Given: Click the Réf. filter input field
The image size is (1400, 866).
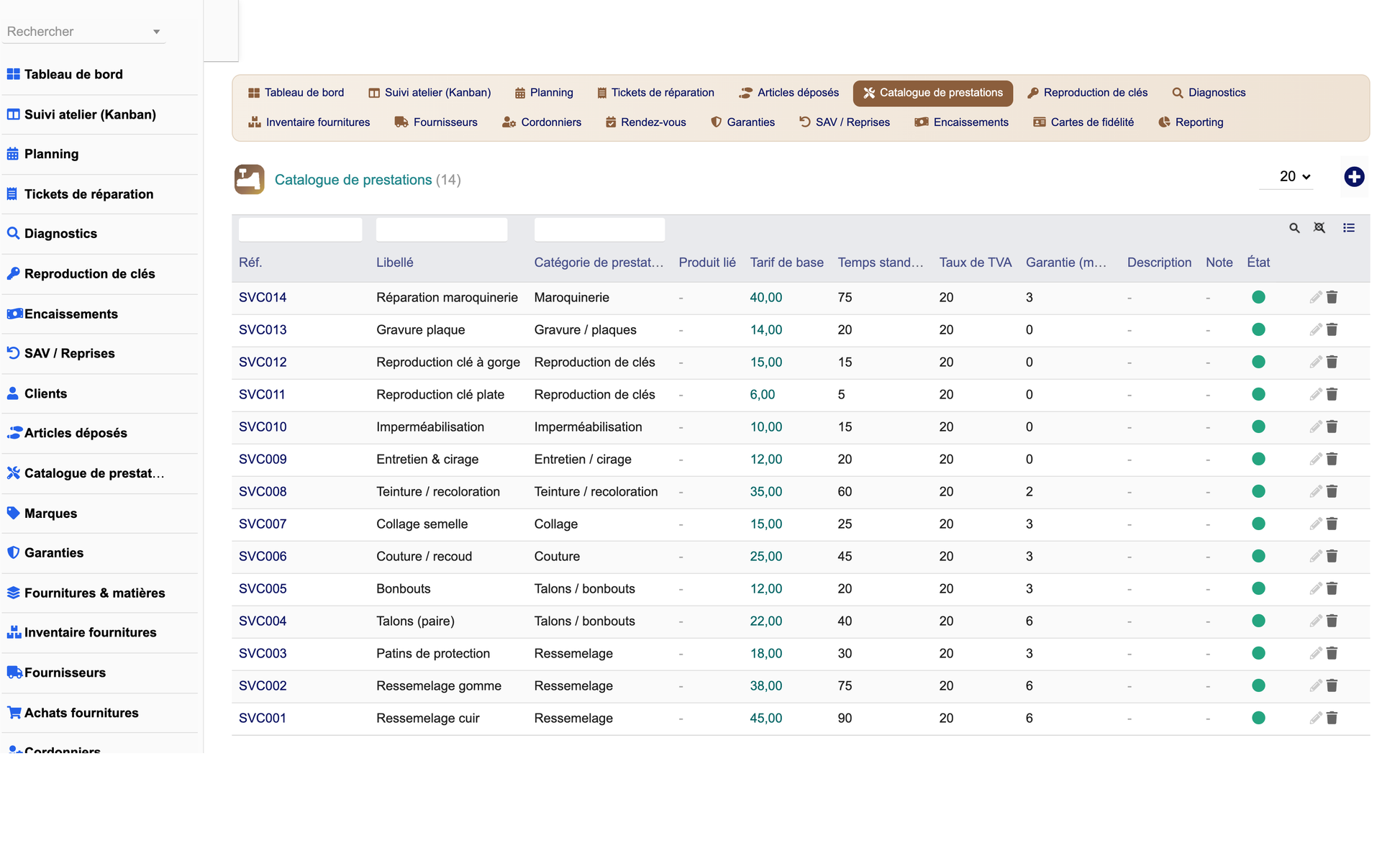Looking at the screenshot, I should [x=300, y=229].
